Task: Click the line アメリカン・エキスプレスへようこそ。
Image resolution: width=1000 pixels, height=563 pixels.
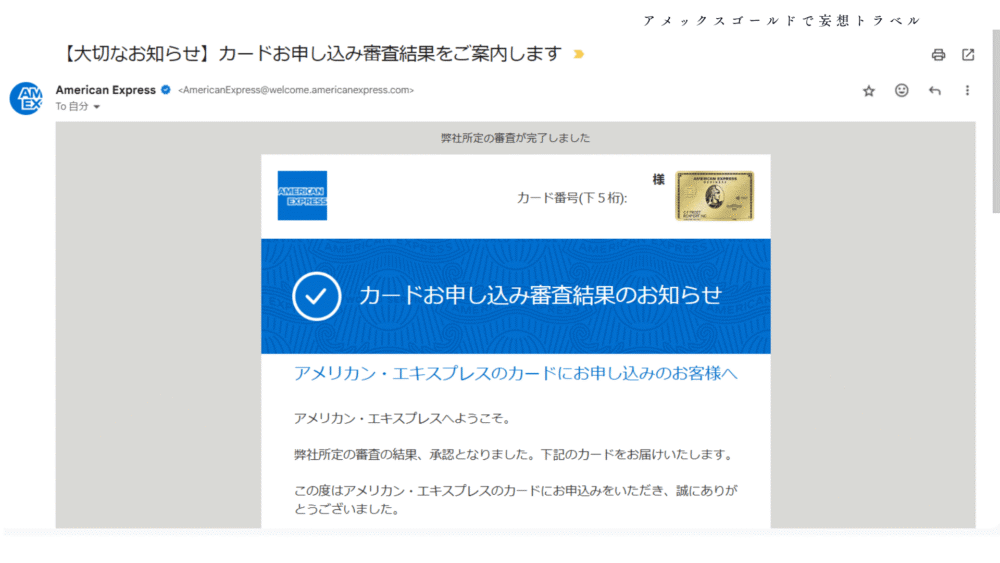Action: (403, 418)
